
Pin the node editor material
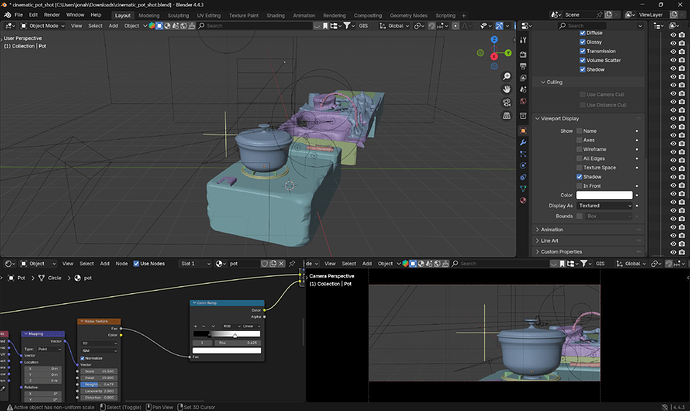pos(292,264)
